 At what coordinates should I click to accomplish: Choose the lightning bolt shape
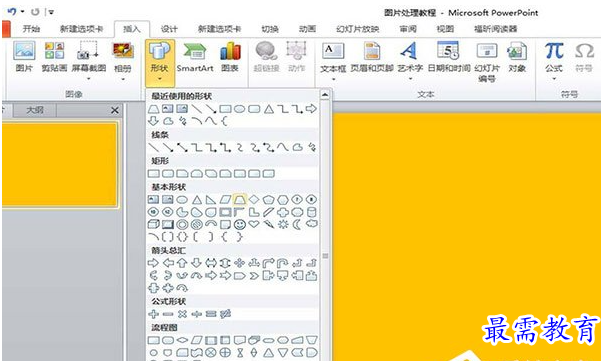269,224
